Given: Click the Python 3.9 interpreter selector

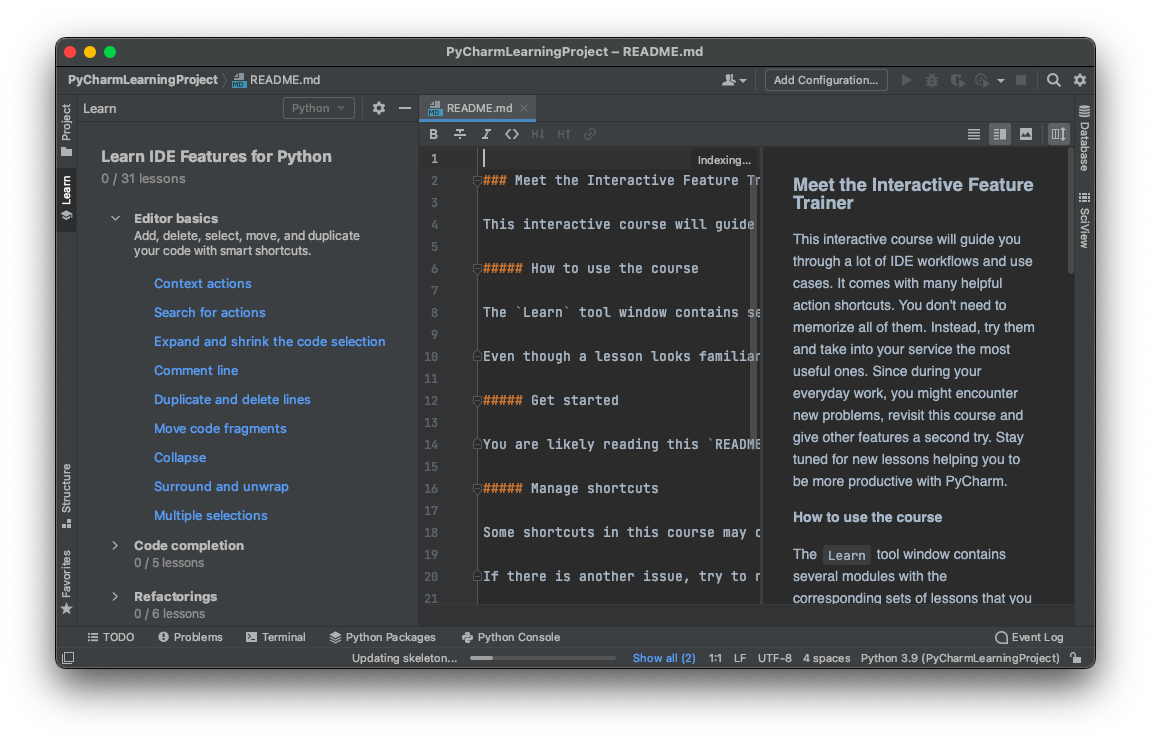Looking at the screenshot, I should pyautogui.click(x=960, y=658).
